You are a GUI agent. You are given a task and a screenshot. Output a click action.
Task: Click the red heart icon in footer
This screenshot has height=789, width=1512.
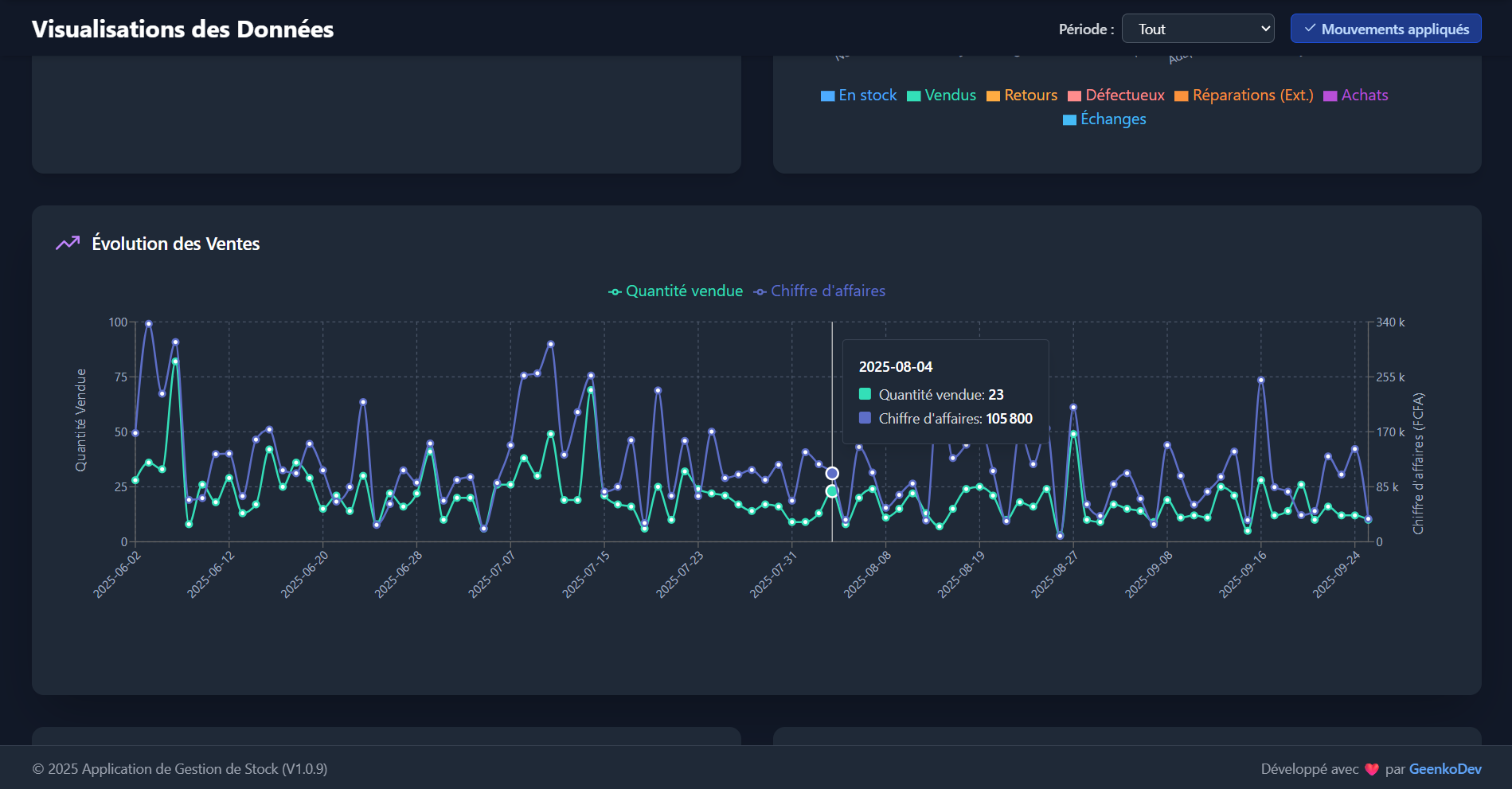tap(1371, 769)
